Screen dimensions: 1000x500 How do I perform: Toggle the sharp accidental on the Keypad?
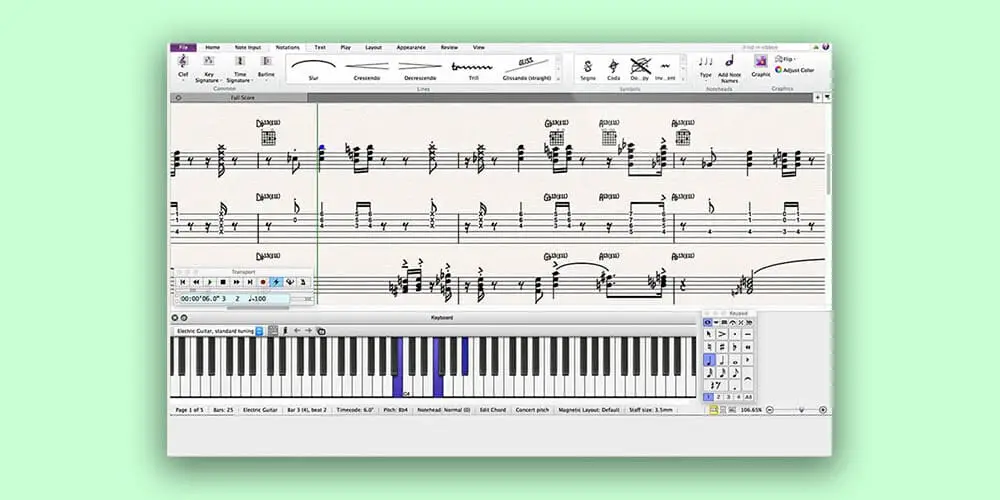722,346
